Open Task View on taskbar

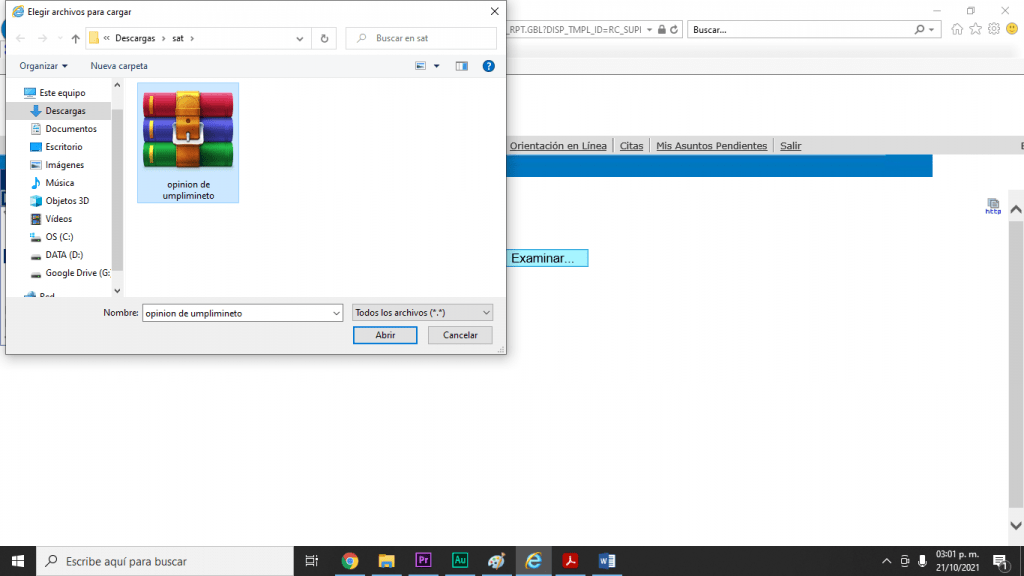click(x=312, y=561)
